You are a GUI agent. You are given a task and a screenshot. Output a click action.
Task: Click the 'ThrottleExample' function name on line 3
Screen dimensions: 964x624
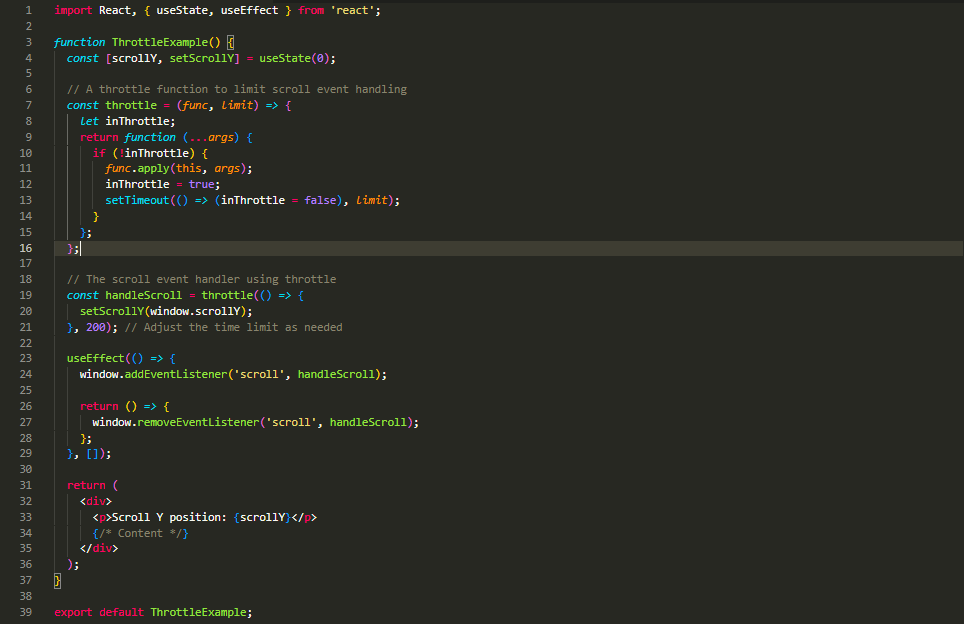[x=160, y=42]
